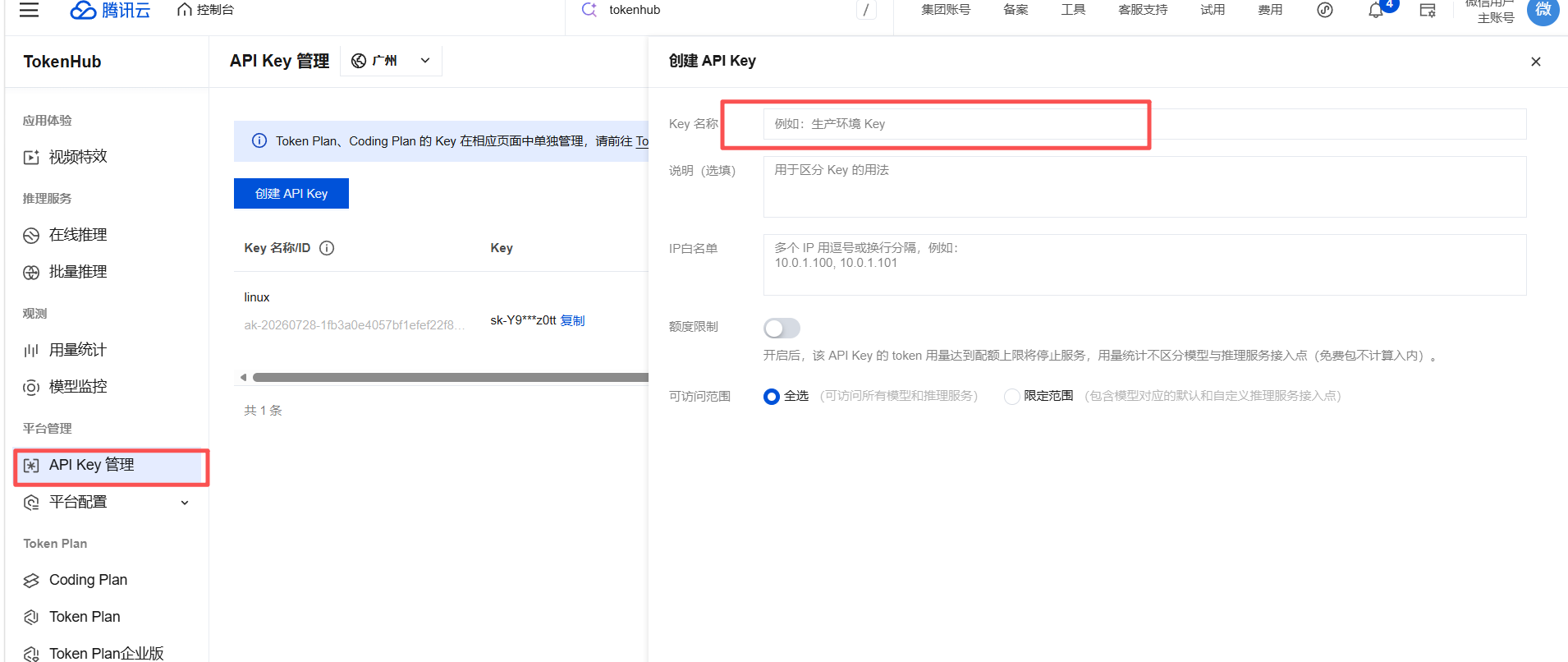Open the 微 account avatar
The height and width of the screenshot is (662, 1568).
point(1543,10)
